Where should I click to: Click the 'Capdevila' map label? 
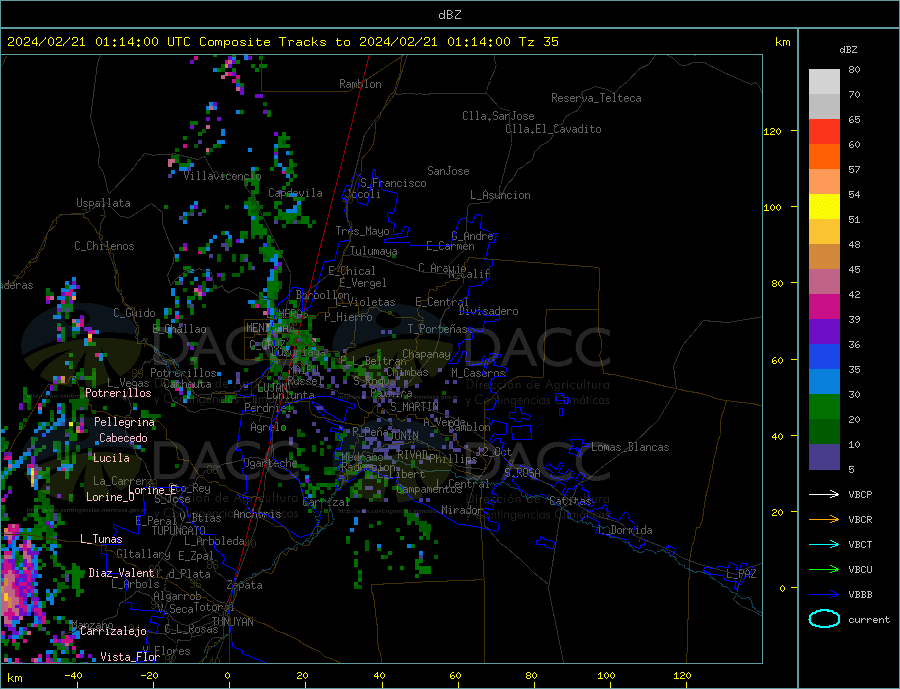(x=296, y=193)
